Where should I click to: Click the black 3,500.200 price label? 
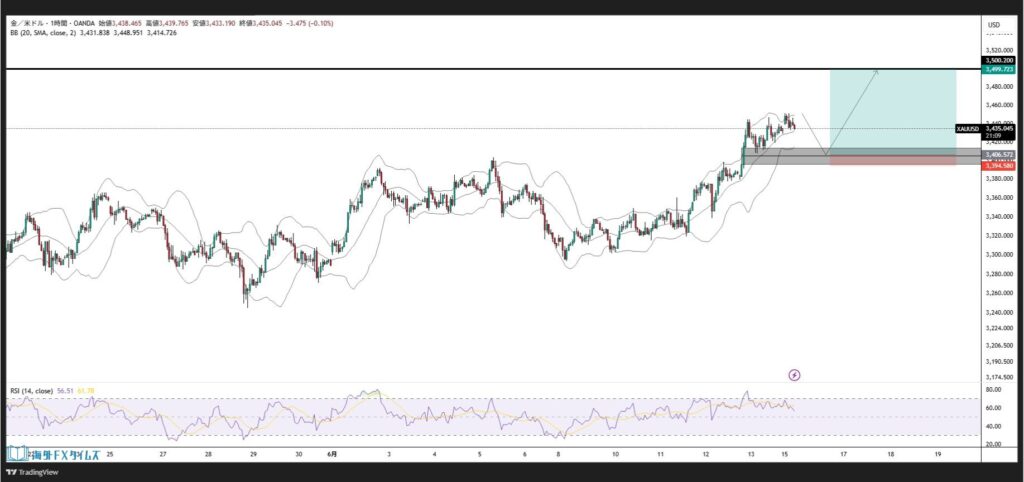(999, 61)
